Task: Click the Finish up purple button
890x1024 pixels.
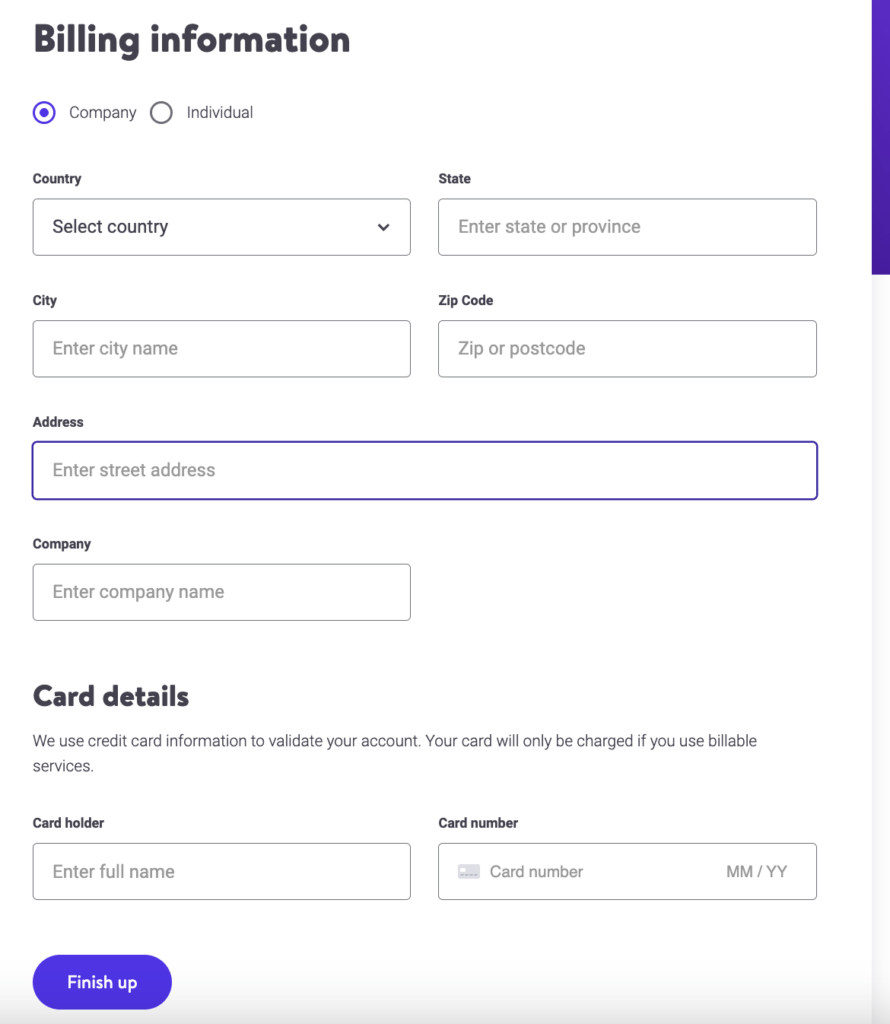Action: click(x=101, y=982)
